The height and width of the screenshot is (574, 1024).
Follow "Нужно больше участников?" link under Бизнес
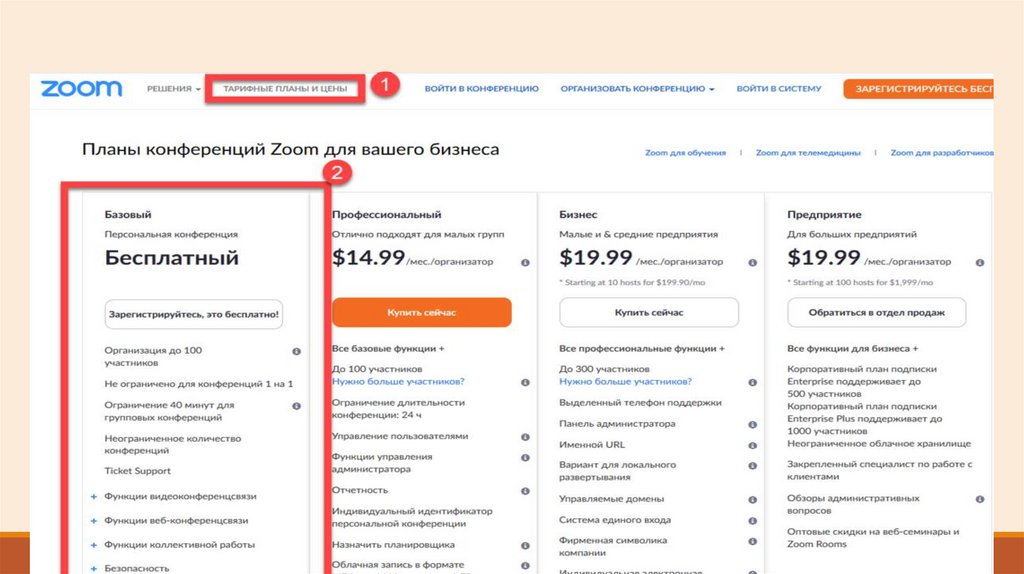point(625,382)
